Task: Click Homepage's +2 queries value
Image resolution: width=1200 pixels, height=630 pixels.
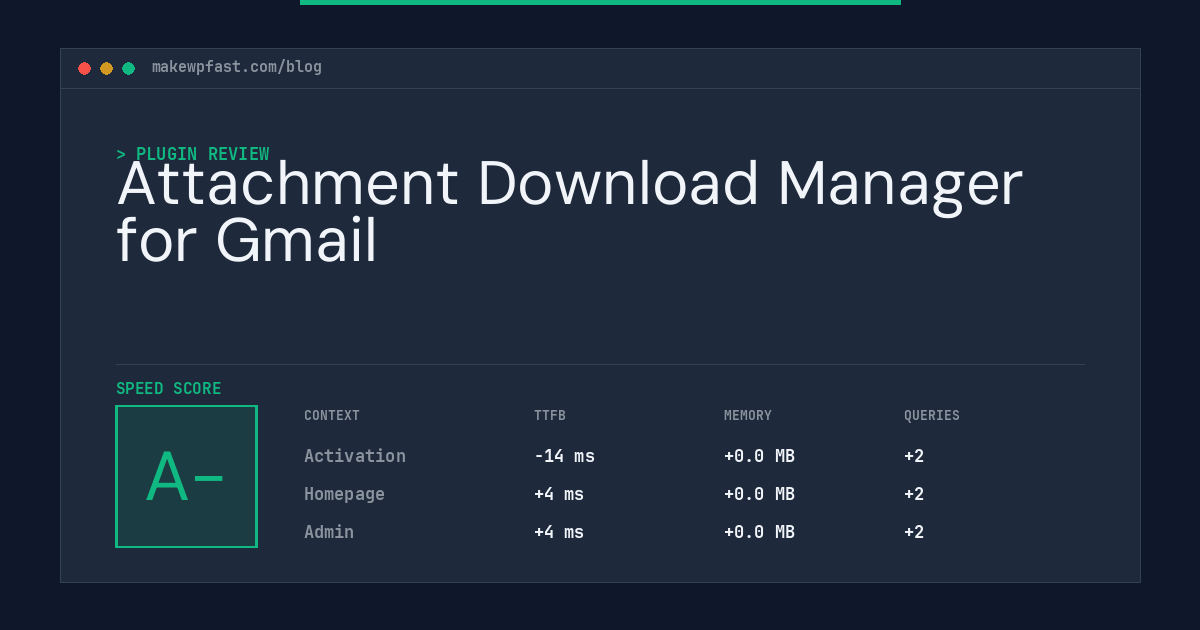Action: (914, 494)
